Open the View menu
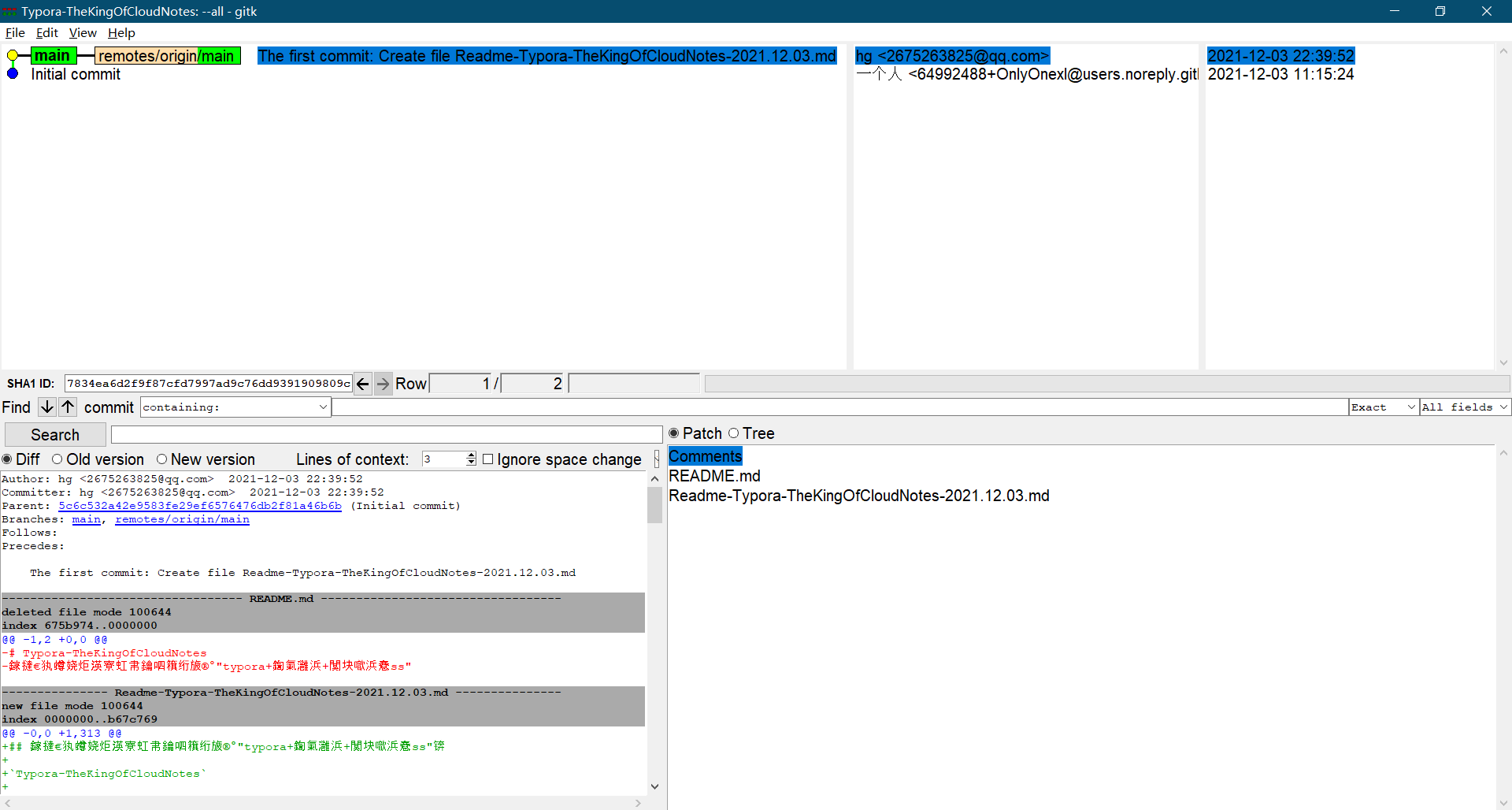The height and width of the screenshot is (810, 1512). pyautogui.click(x=83, y=33)
